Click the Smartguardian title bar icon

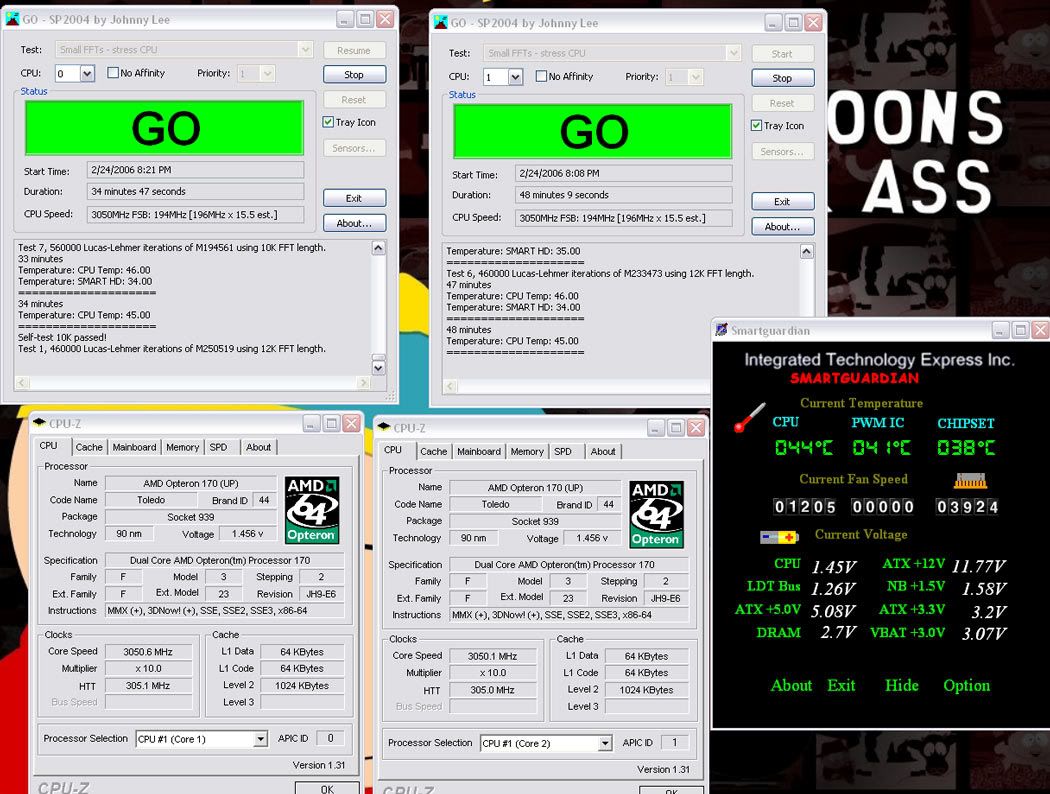pos(721,329)
